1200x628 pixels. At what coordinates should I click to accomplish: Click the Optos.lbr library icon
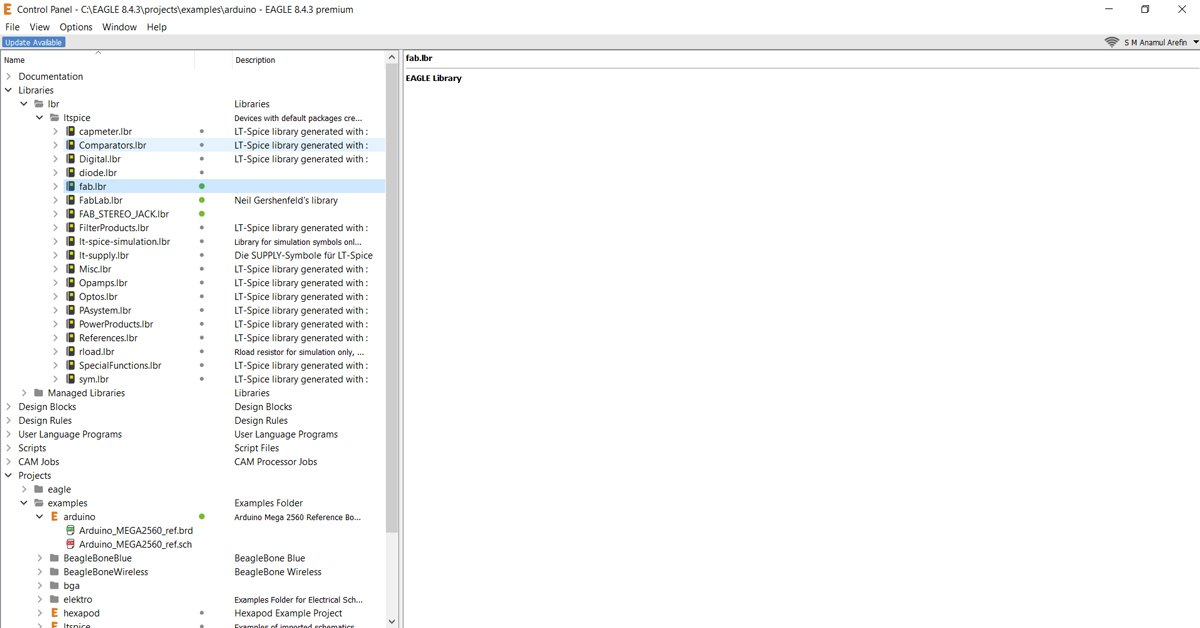point(71,297)
